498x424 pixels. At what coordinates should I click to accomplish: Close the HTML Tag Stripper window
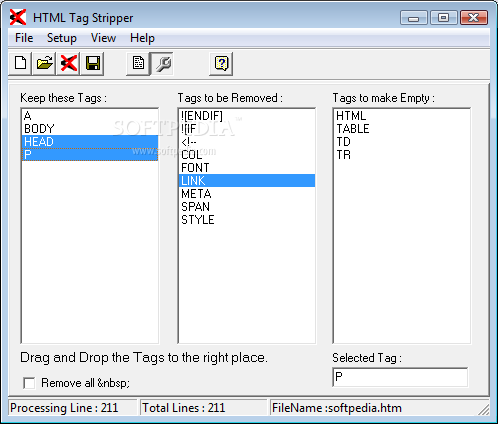click(474, 18)
